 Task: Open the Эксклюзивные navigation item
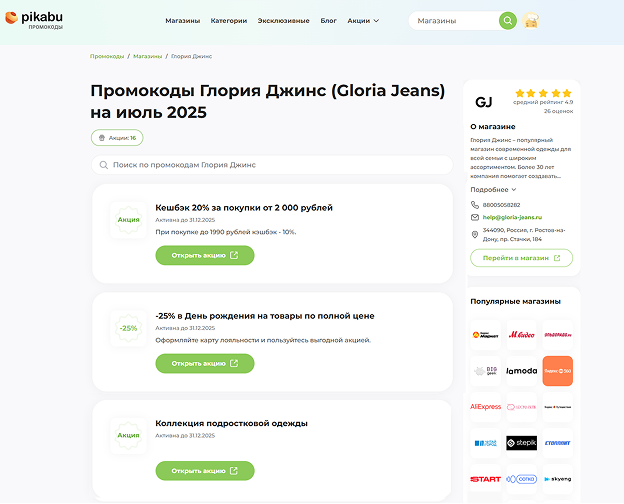coord(283,21)
